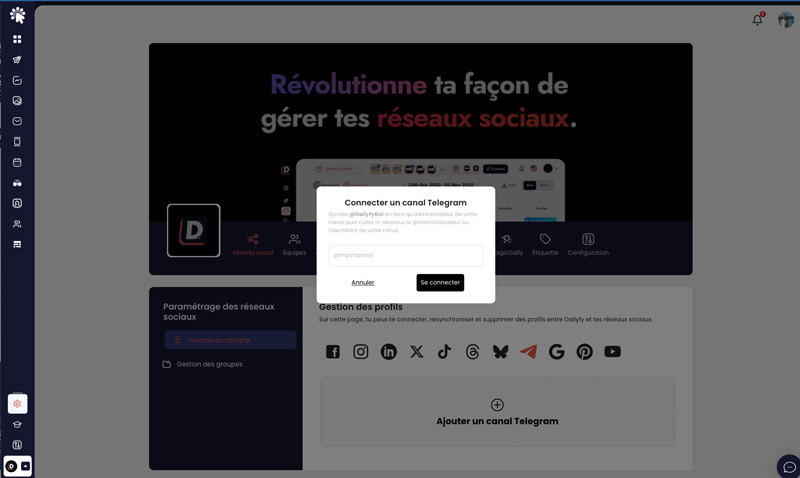The height and width of the screenshot is (478, 800).
Task: Open the profile portrait icon in sidebar
Action: [x=17, y=204]
